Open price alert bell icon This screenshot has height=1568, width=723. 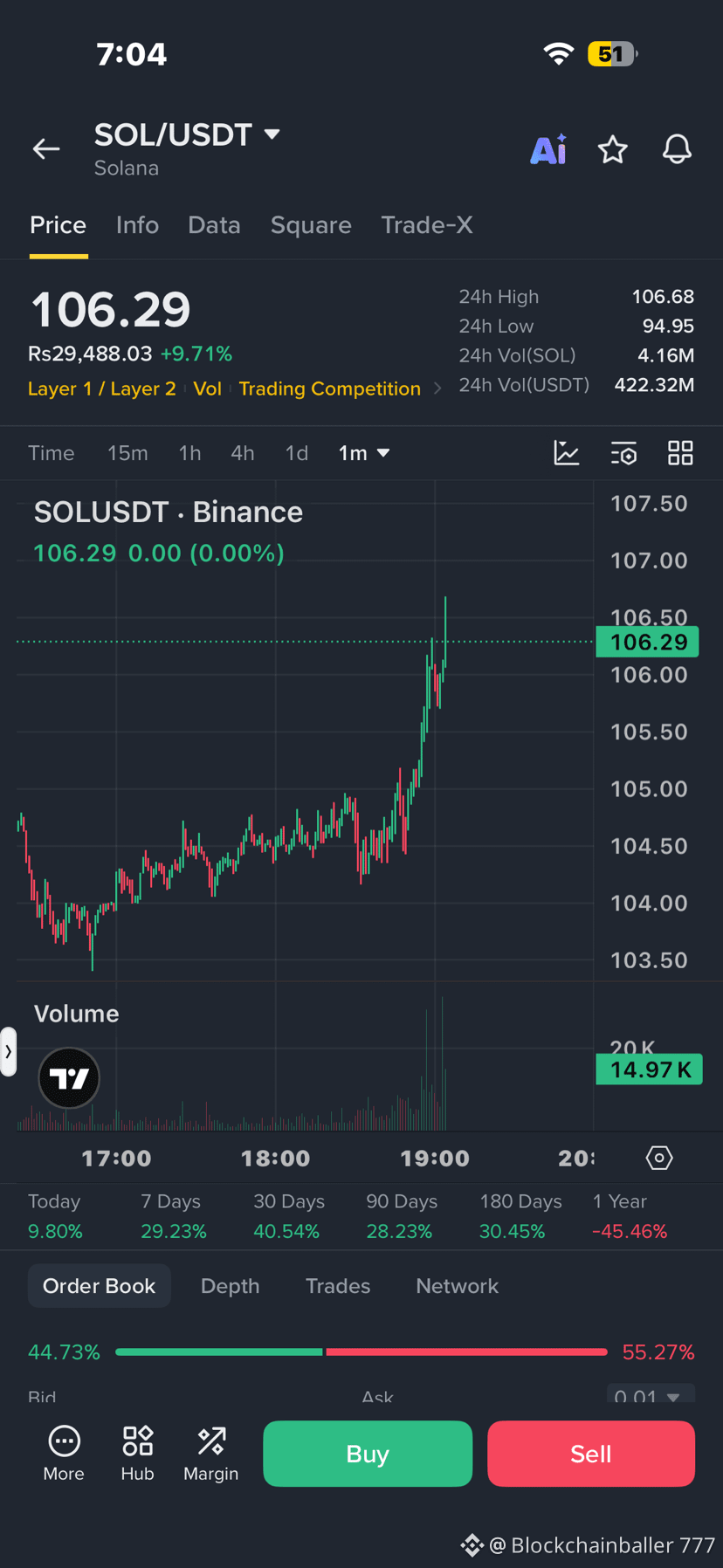click(677, 149)
